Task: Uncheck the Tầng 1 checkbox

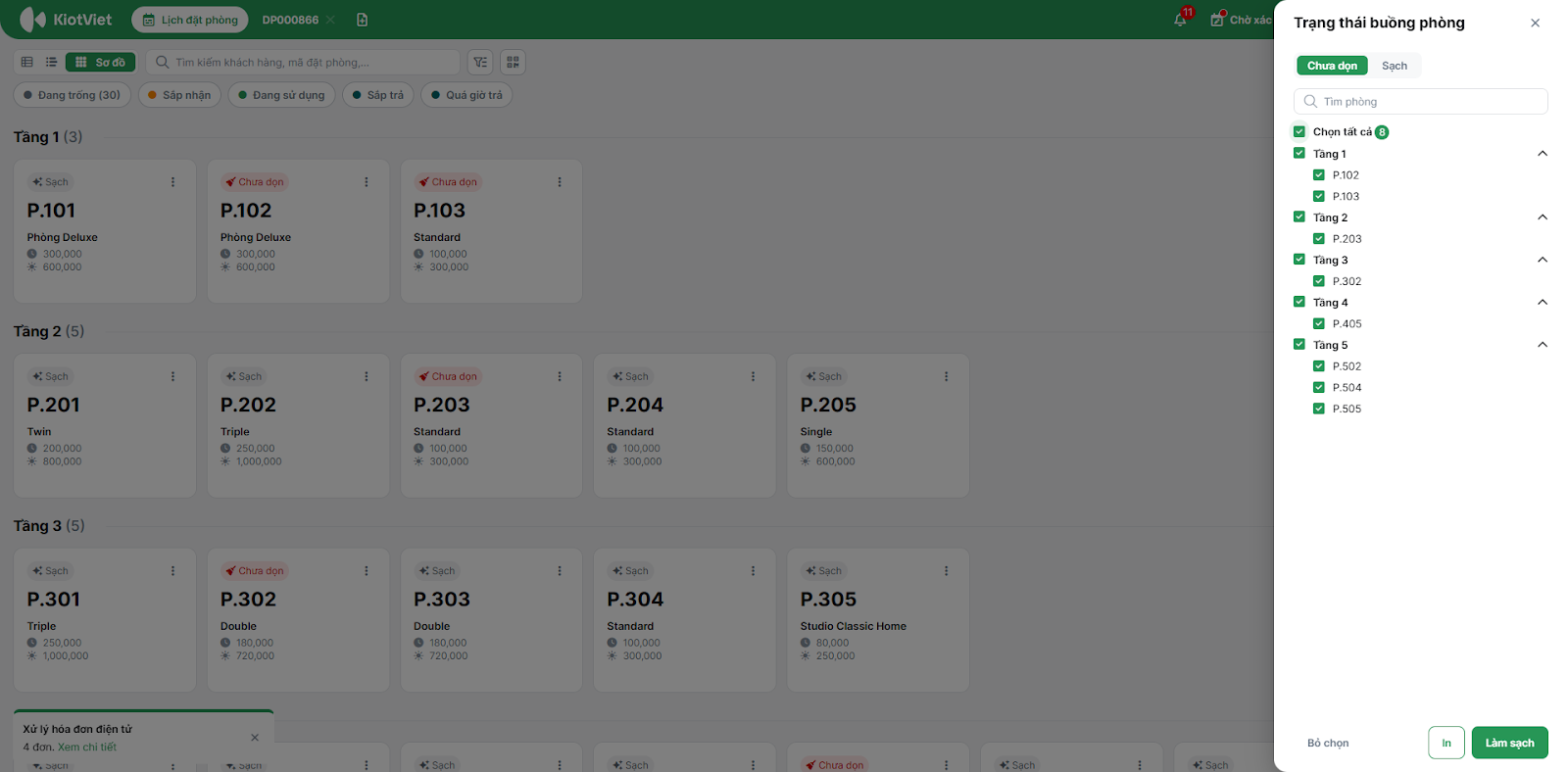Action: coord(1299,153)
